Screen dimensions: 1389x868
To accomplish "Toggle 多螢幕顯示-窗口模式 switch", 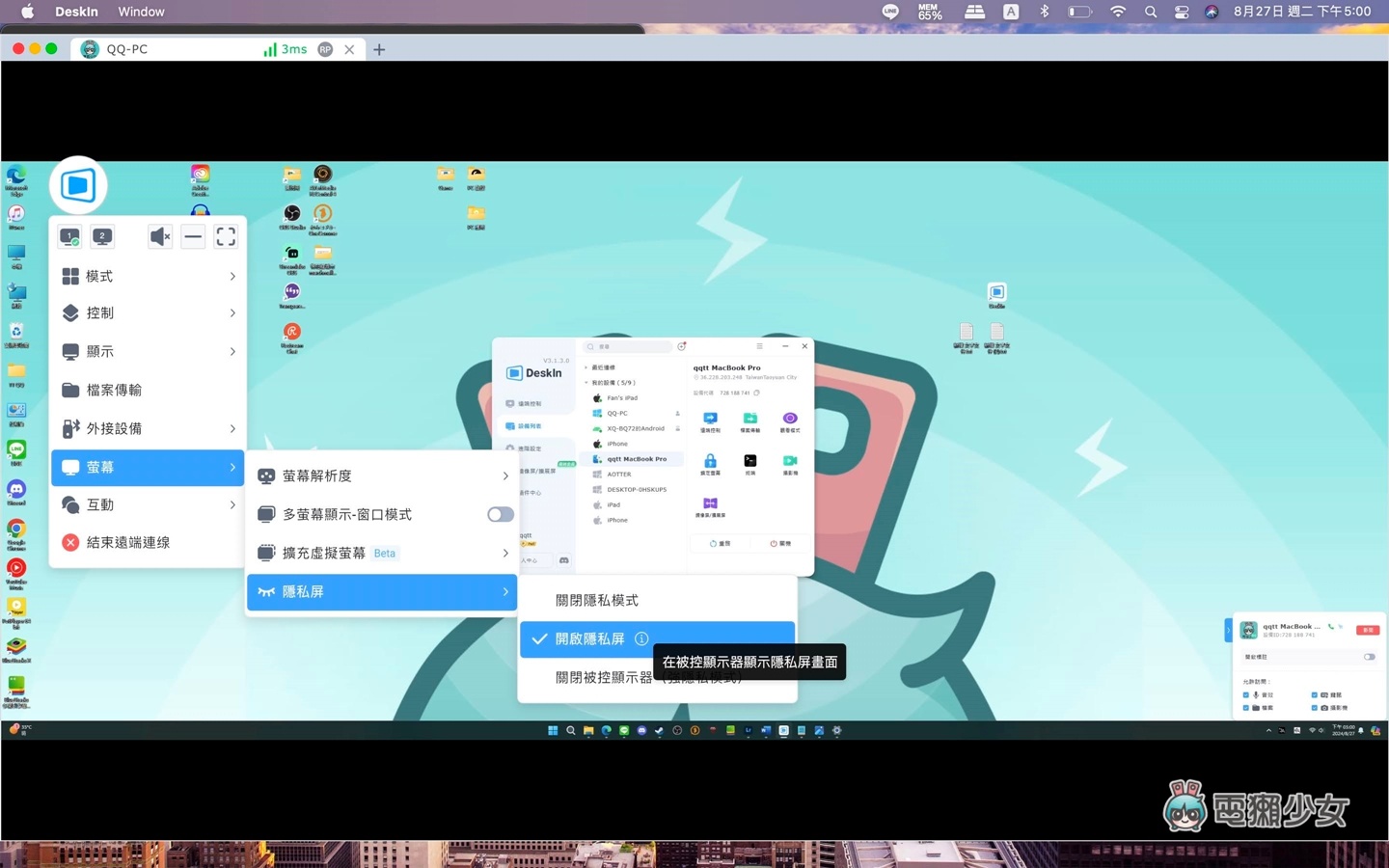I will point(500,514).
